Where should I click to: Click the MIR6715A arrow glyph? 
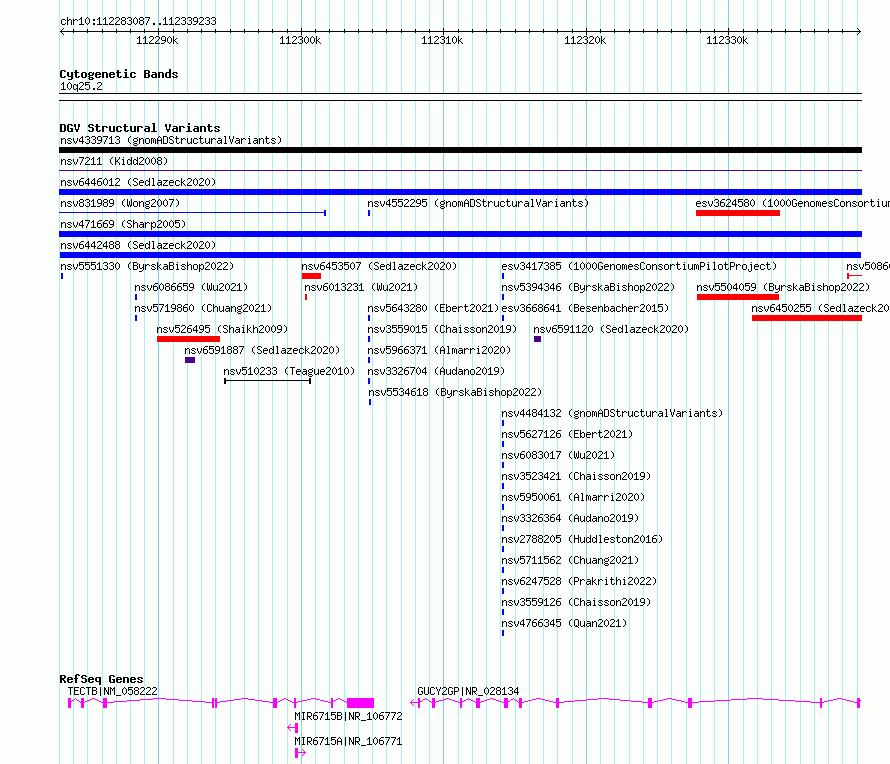coord(301,753)
